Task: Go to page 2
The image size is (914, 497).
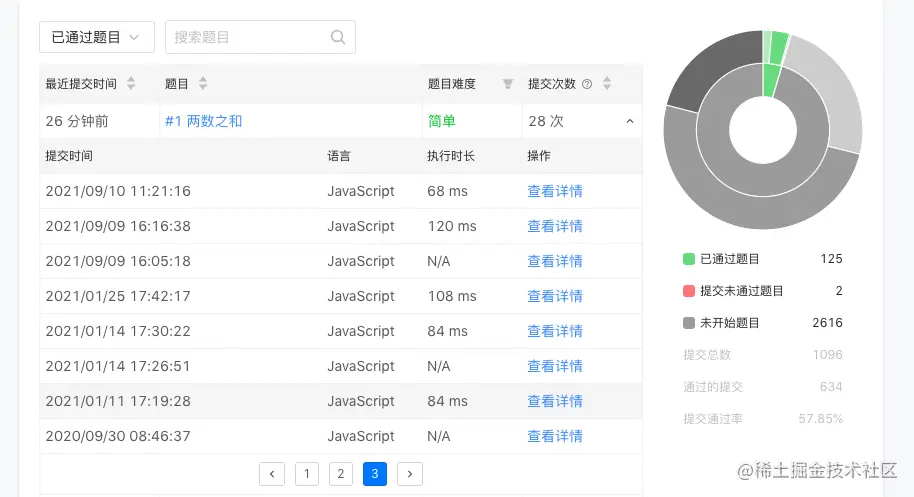Action: click(x=341, y=474)
